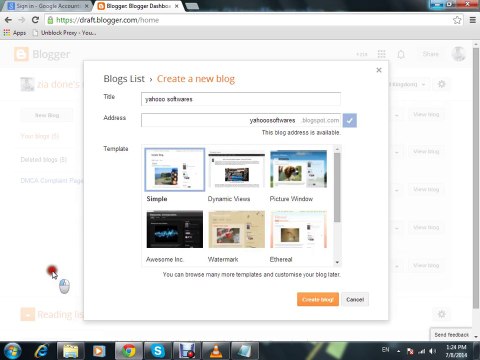Reload the Blogger page
Screen dimensions: 480x360
click(35, 20)
